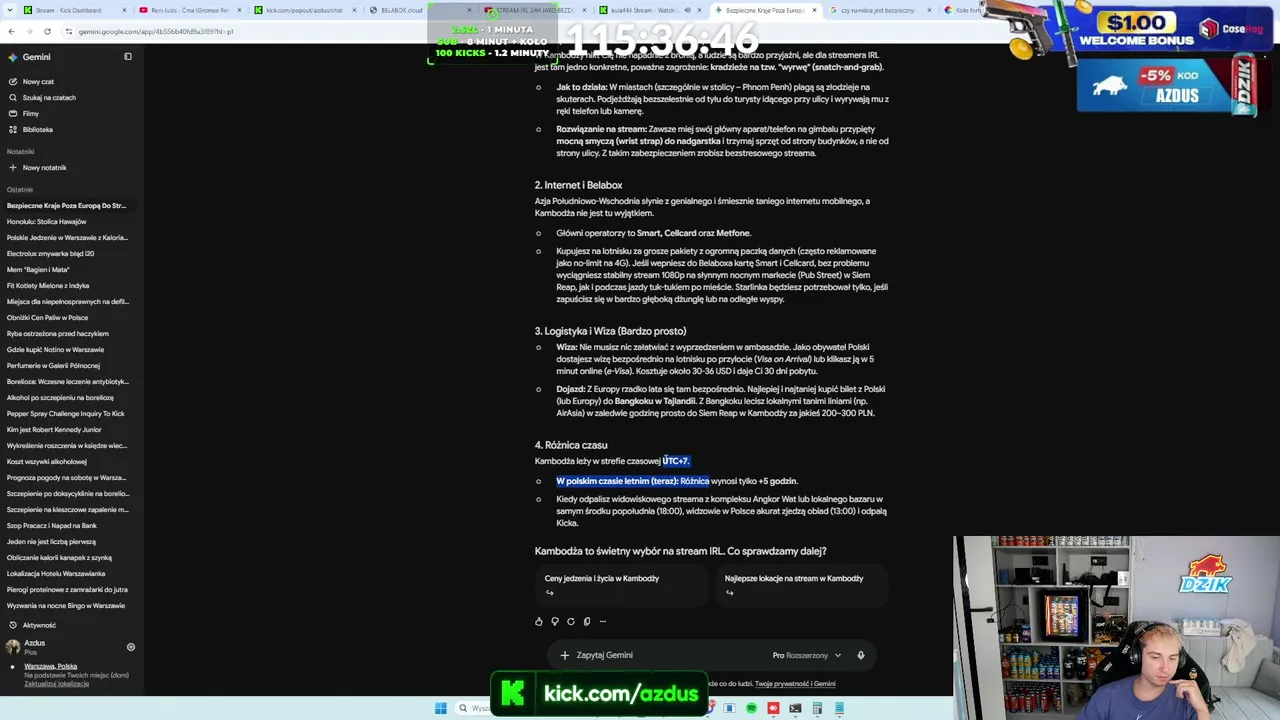Open the Calculator taskbar icon
Image resolution: width=1280 pixels, height=720 pixels.
coord(817,709)
